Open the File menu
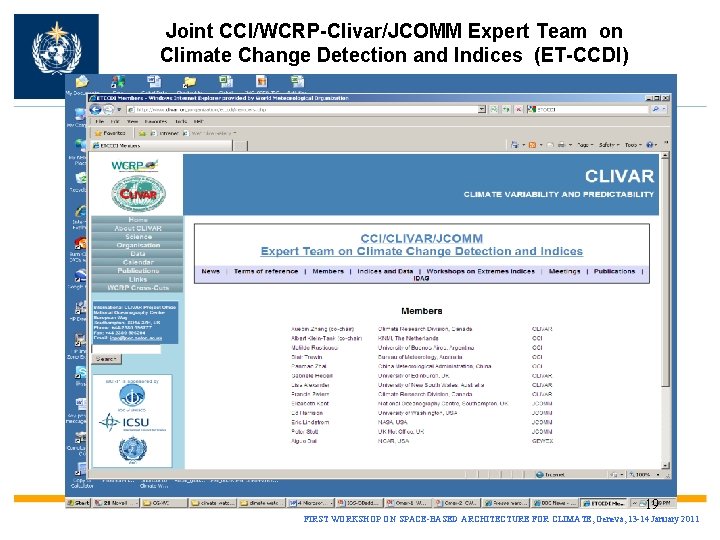 pos(100,122)
